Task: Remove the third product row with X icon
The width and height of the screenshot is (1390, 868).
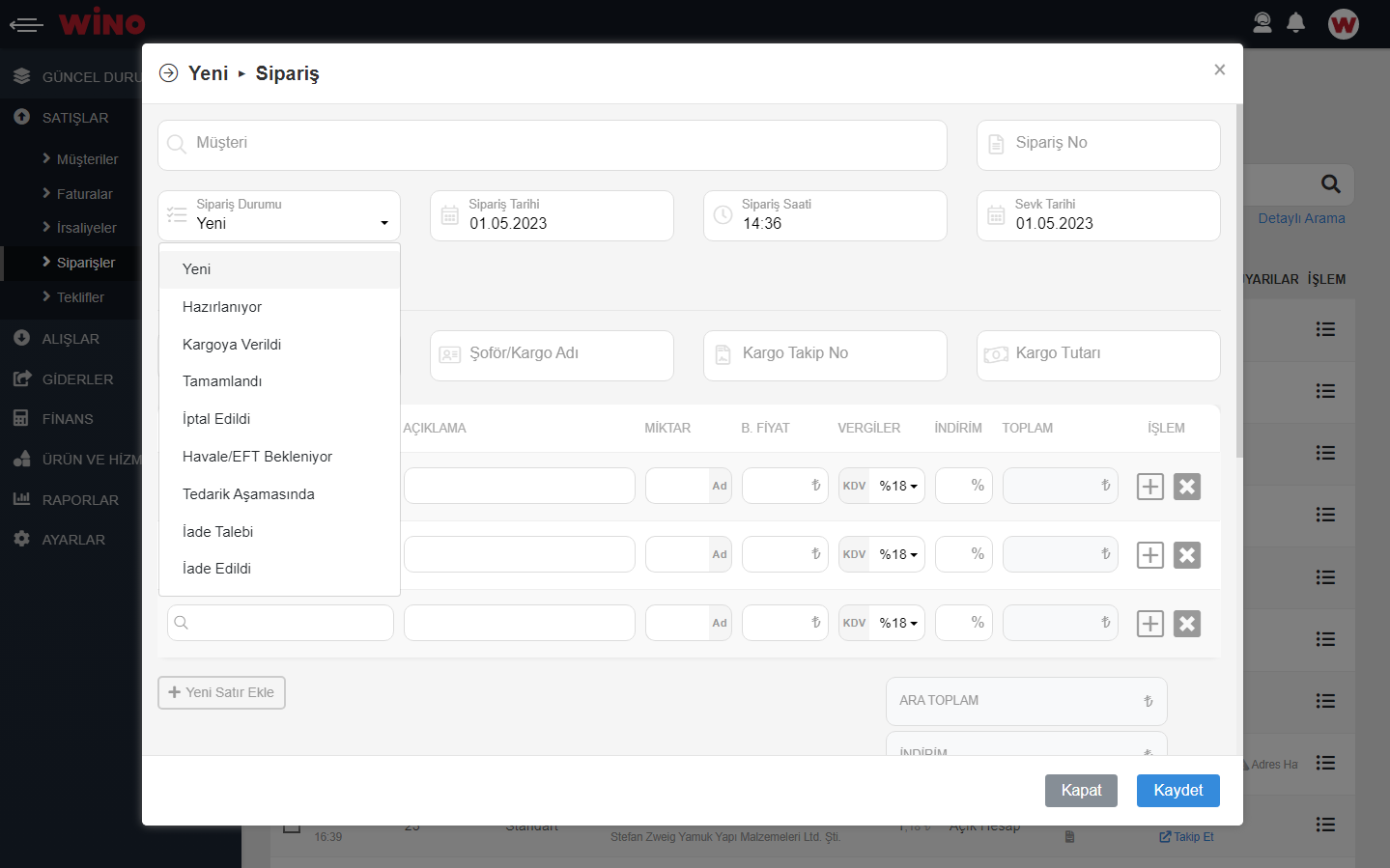Action: coord(1187,624)
